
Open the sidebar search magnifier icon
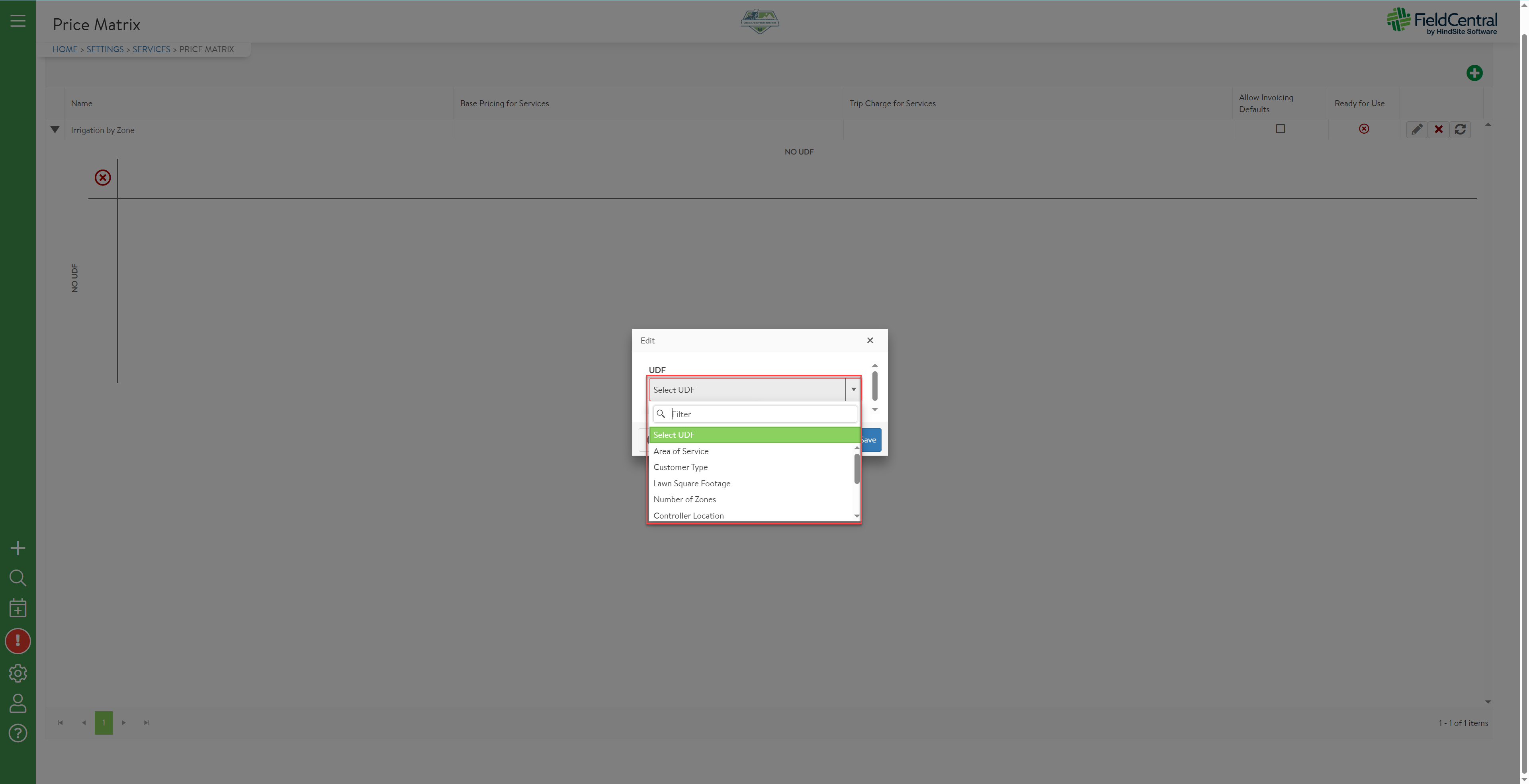click(18, 577)
